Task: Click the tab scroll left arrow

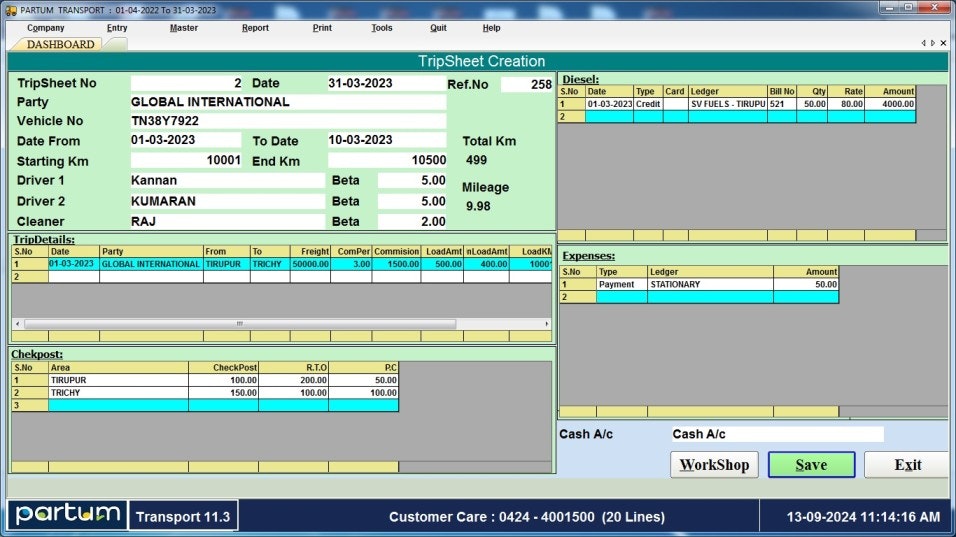Action: [924, 43]
